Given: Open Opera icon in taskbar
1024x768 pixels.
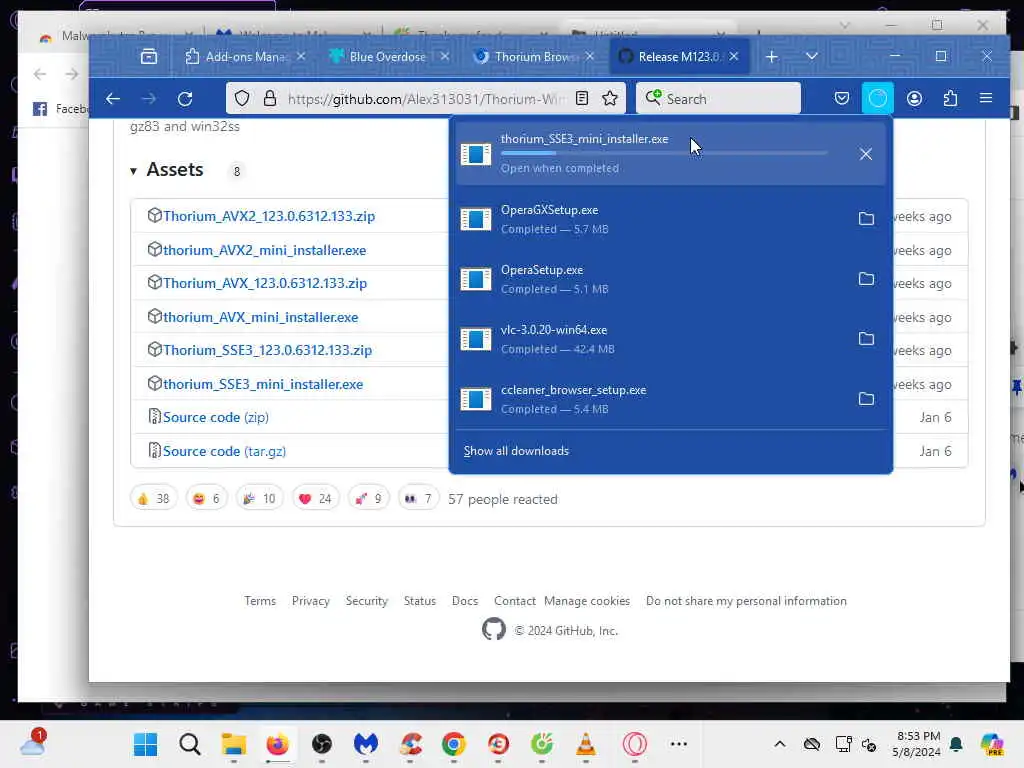Looking at the screenshot, I should [x=634, y=744].
